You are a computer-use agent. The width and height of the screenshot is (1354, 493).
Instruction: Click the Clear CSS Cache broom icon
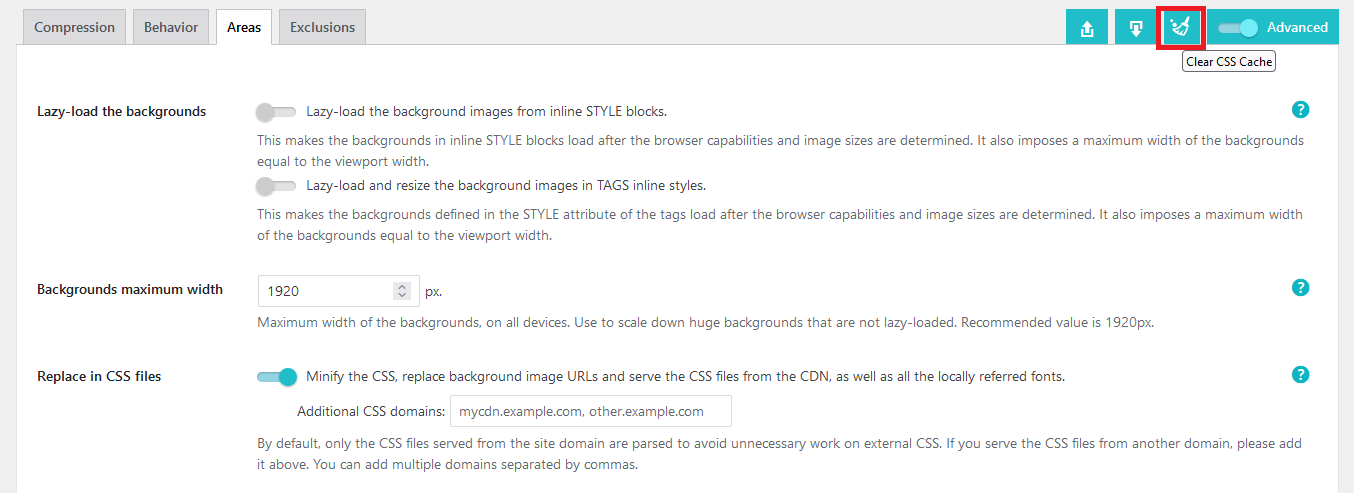1180,28
